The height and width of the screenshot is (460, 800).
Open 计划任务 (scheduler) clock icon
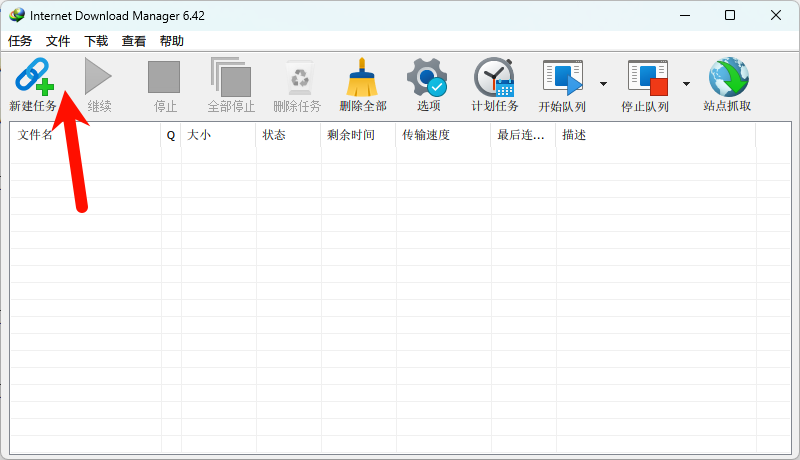point(494,77)
